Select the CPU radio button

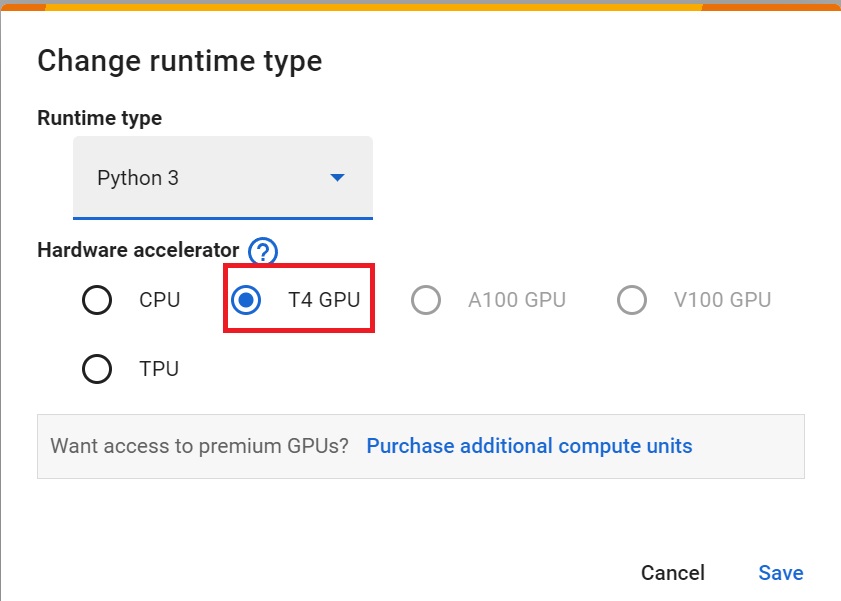pos(97,299)
